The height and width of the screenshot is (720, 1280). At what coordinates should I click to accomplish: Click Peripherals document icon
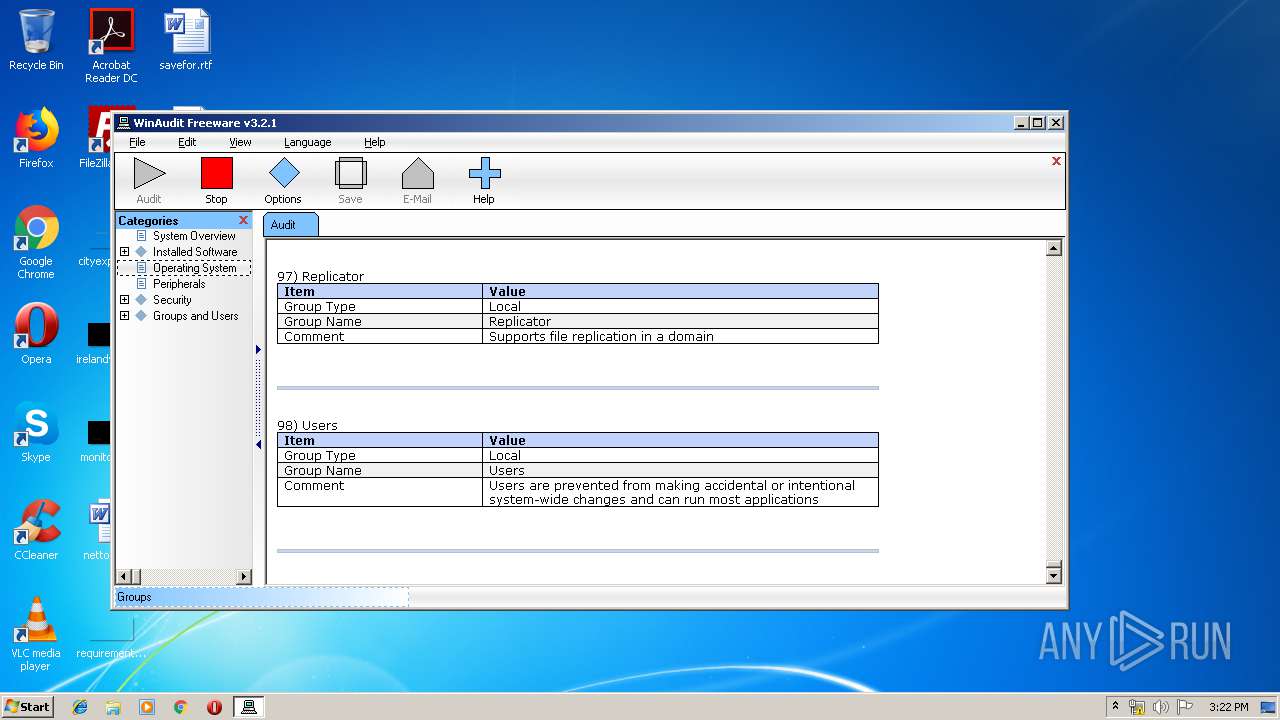[x=141, y=284]
